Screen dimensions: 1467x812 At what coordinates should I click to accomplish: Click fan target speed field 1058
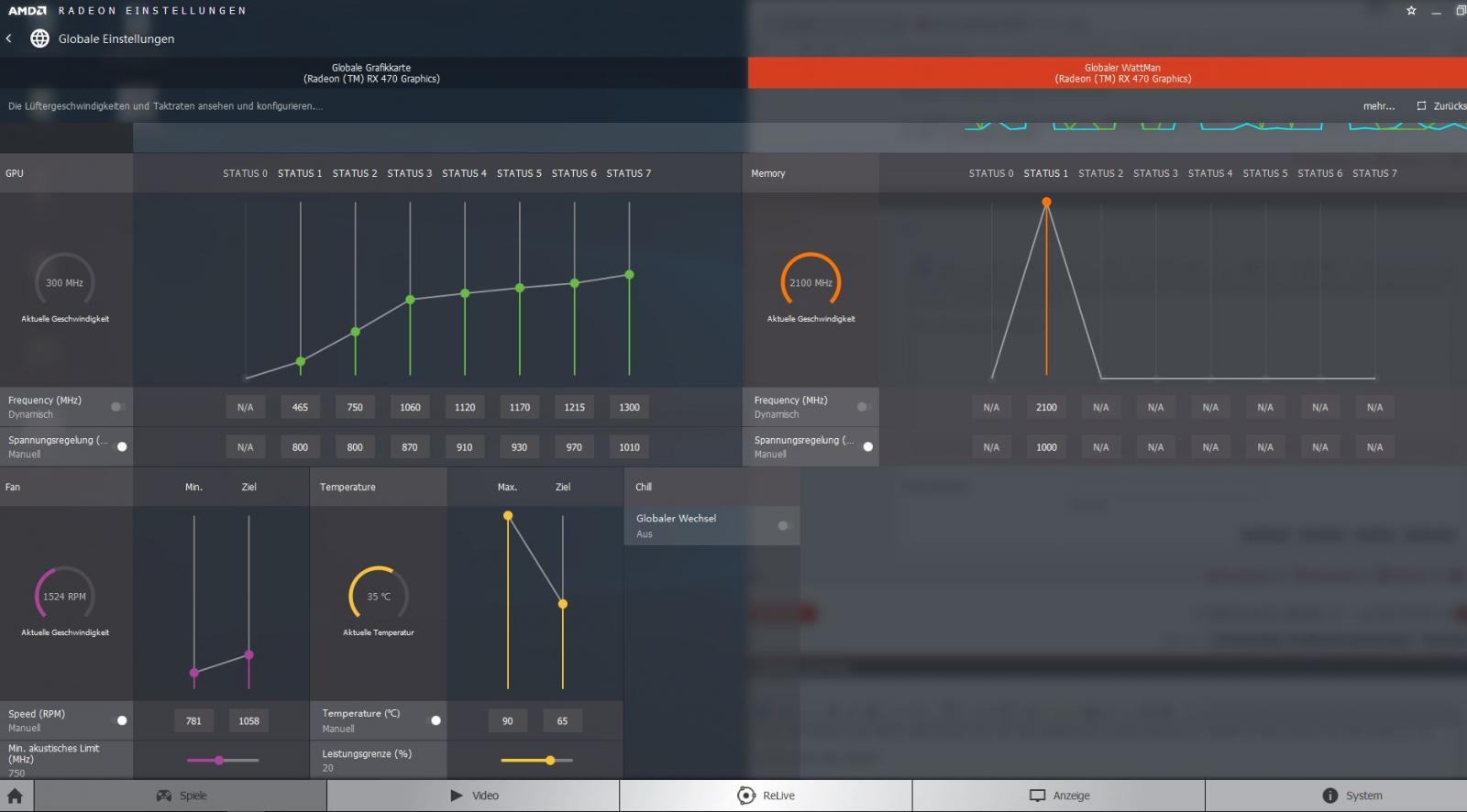click(248, 720)
